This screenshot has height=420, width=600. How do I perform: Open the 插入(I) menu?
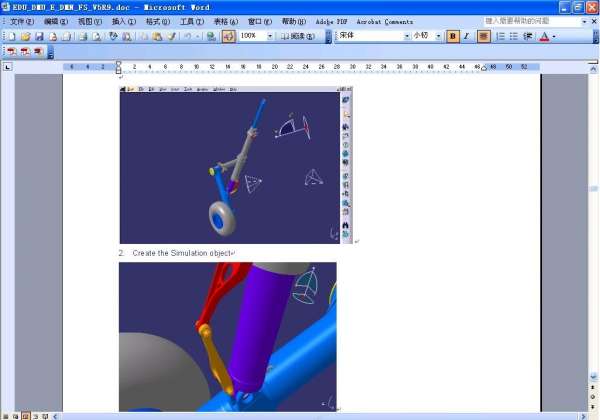pyautogui.click(x=124, y=21)
